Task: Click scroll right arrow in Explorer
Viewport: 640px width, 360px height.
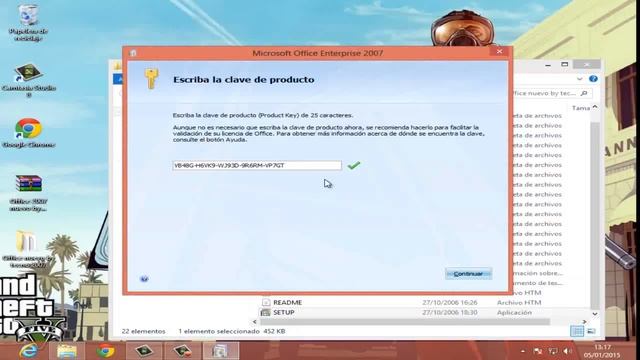Action: pyautogui.click(x=584, y=322)
